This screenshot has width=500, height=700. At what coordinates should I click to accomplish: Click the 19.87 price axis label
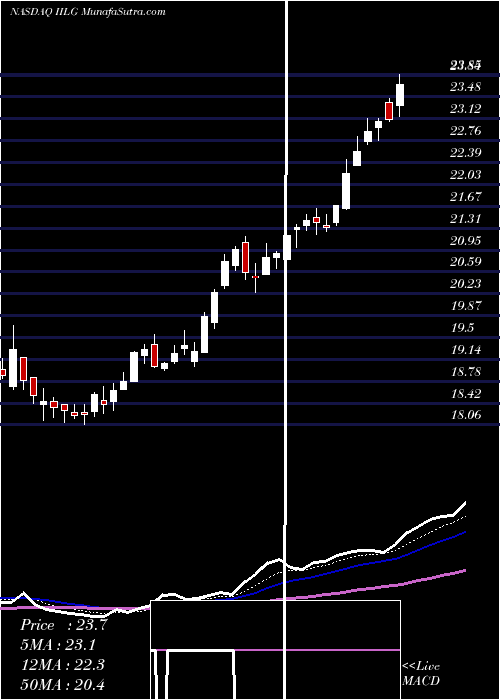click(x=466, y=306)
